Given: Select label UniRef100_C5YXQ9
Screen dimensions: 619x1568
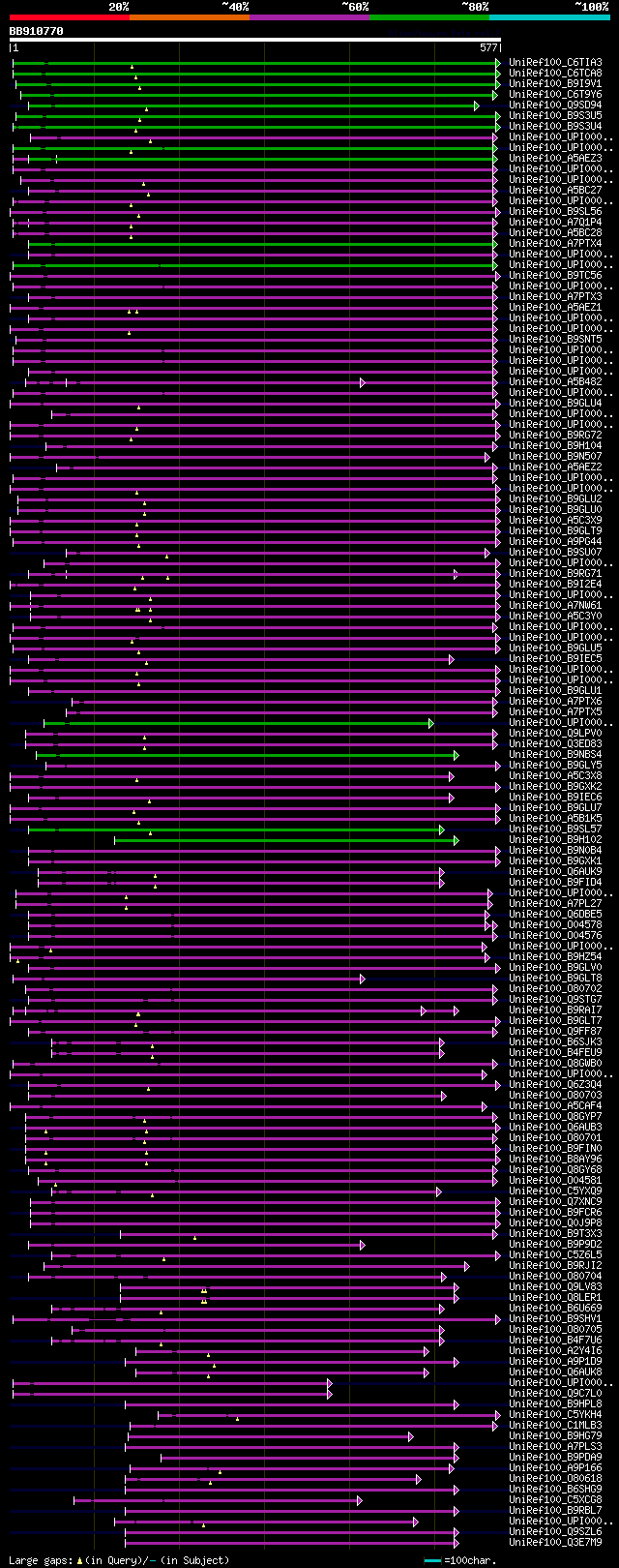Looking at the screenshot, I should click(x=555, y=1191).
